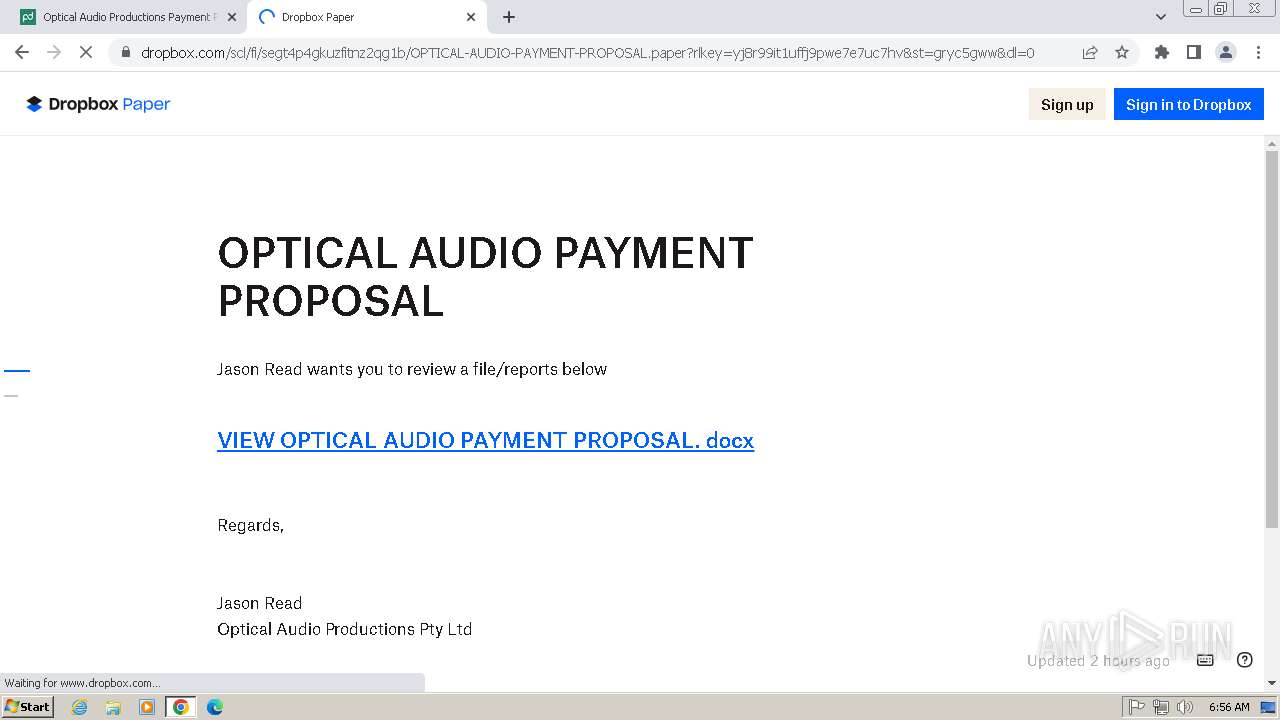Image resolution: width=1280 pixels, height=720 pixels.
Task: Close the Dropbox Paper tab
Action: coord(471,17)
